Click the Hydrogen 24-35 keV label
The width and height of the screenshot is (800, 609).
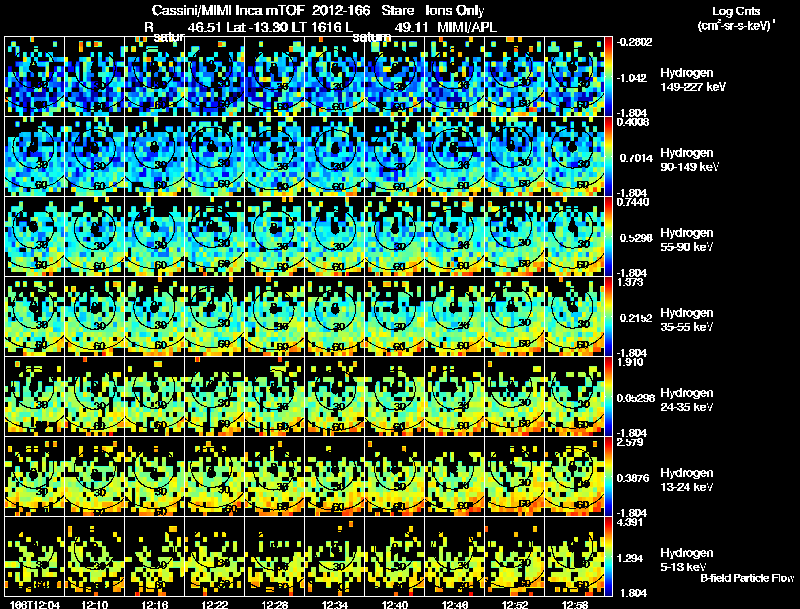click(687, 400)
